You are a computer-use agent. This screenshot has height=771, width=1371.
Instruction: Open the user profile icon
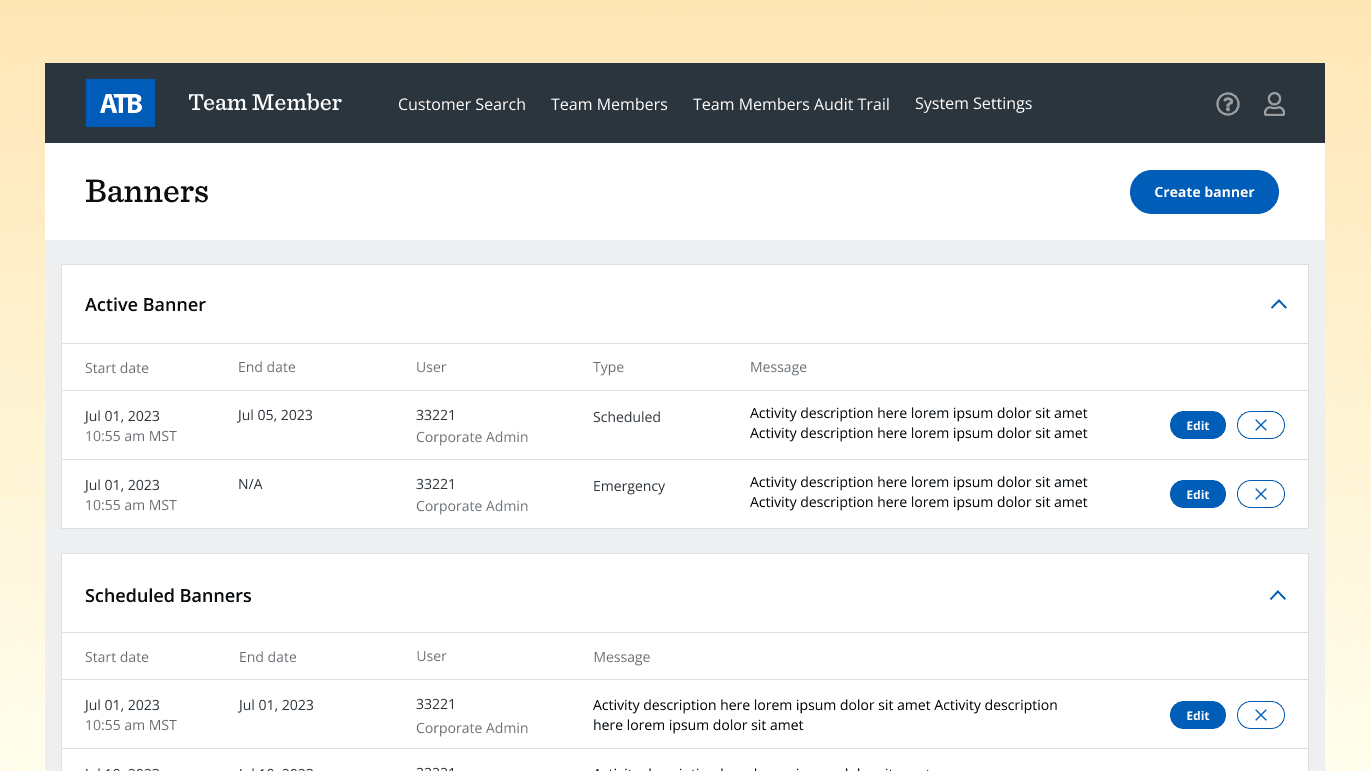point(1274,104)
